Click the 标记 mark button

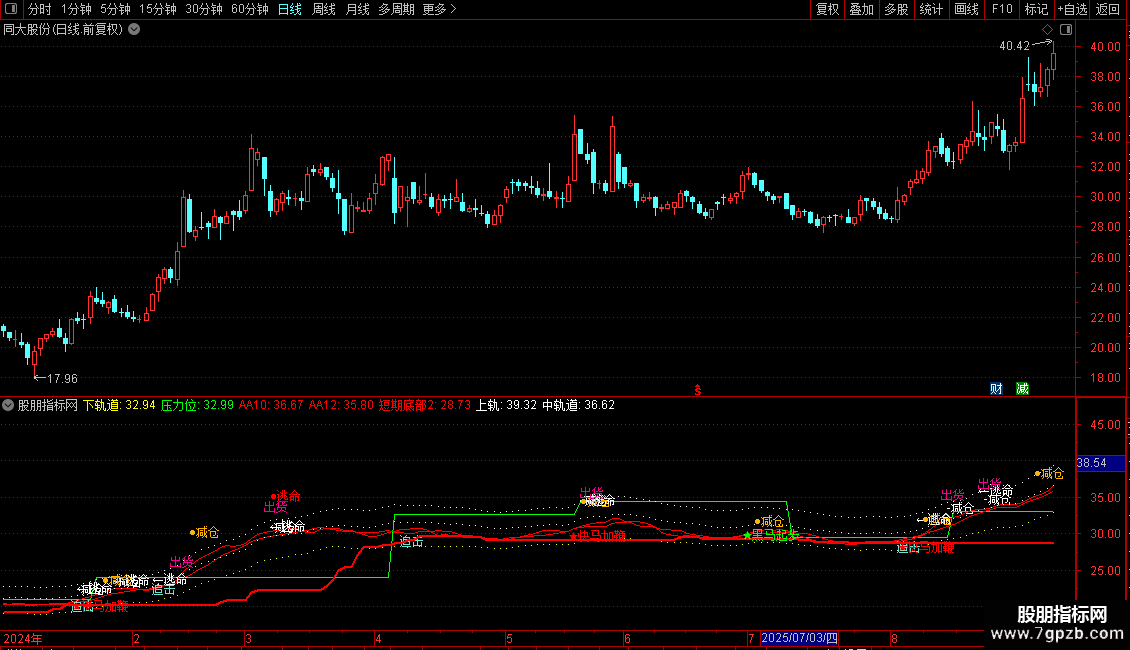pos(1036,9)
